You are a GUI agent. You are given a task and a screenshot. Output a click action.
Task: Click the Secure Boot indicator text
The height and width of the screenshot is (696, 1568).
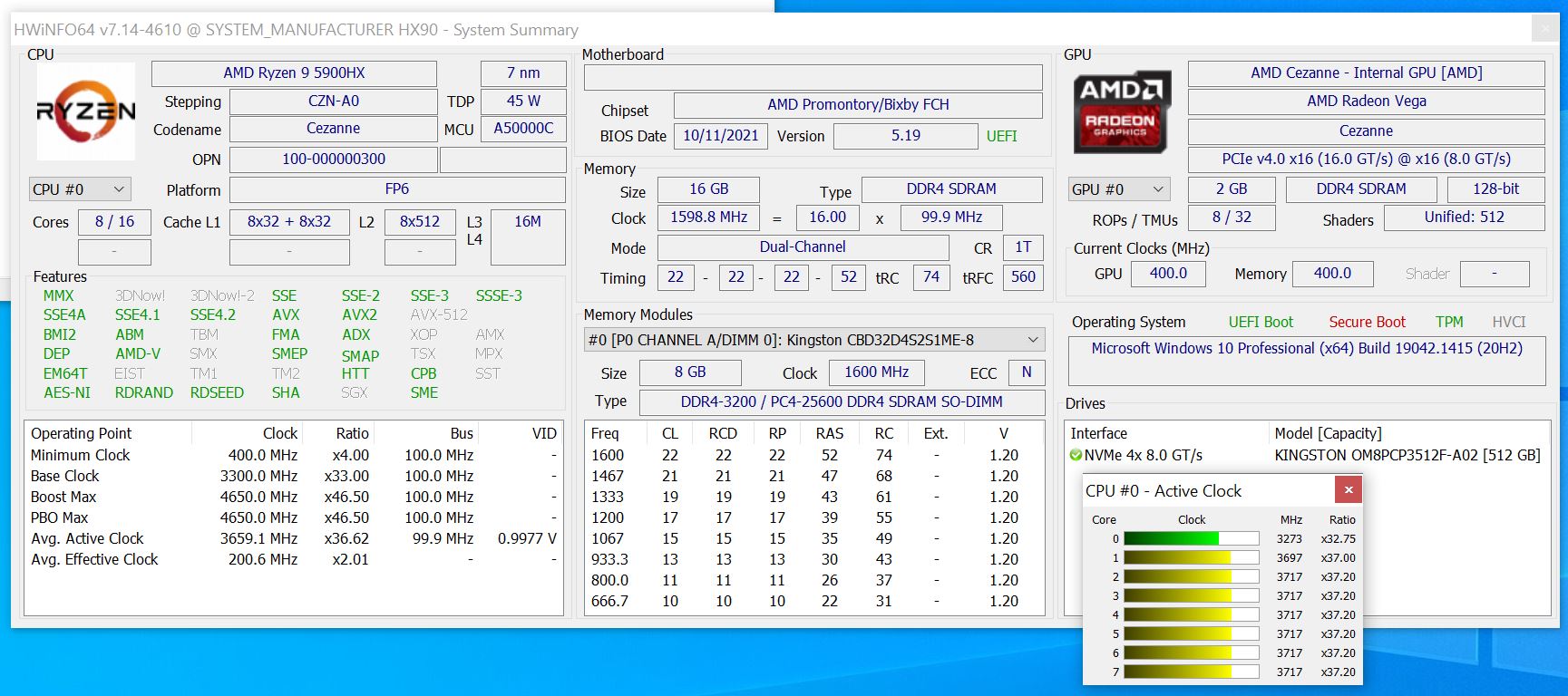(x=1367, y=322)
